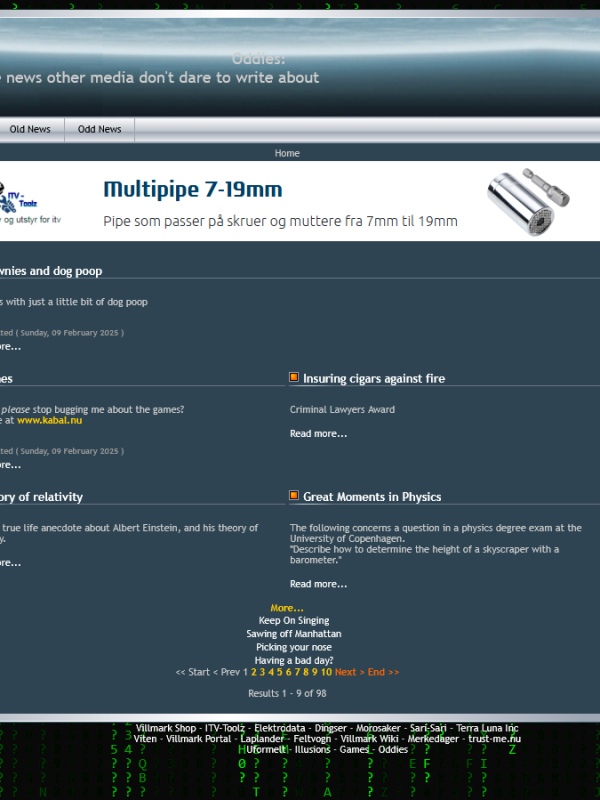Image resolution: width=600 pixels, height=800 pixels.
Task: Open the Odd News menu tab
Action: point(99,129)
